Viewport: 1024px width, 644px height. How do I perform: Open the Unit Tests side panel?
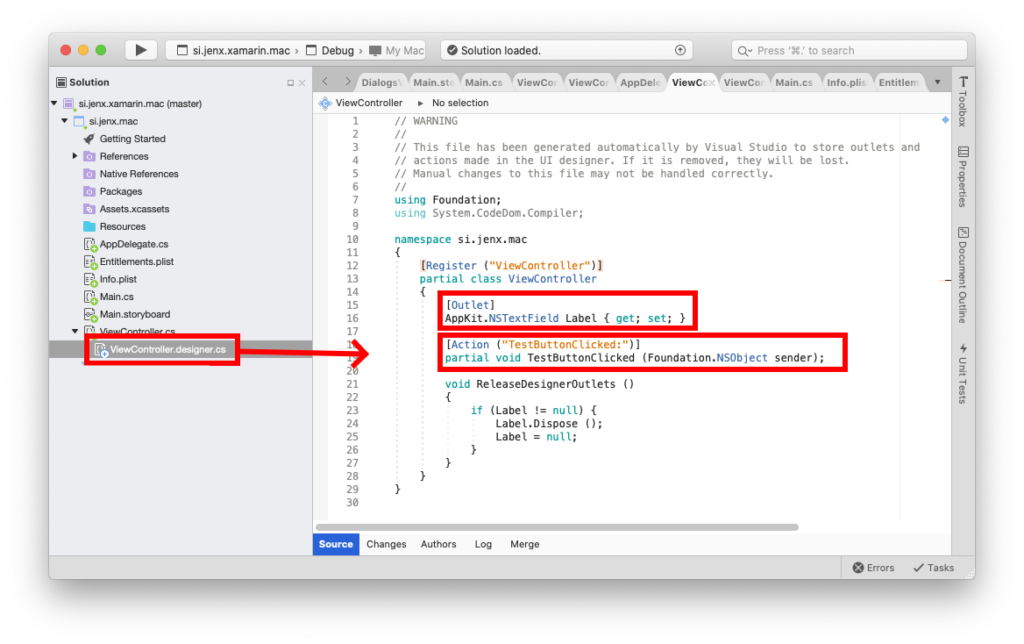[x=962, y=373]
